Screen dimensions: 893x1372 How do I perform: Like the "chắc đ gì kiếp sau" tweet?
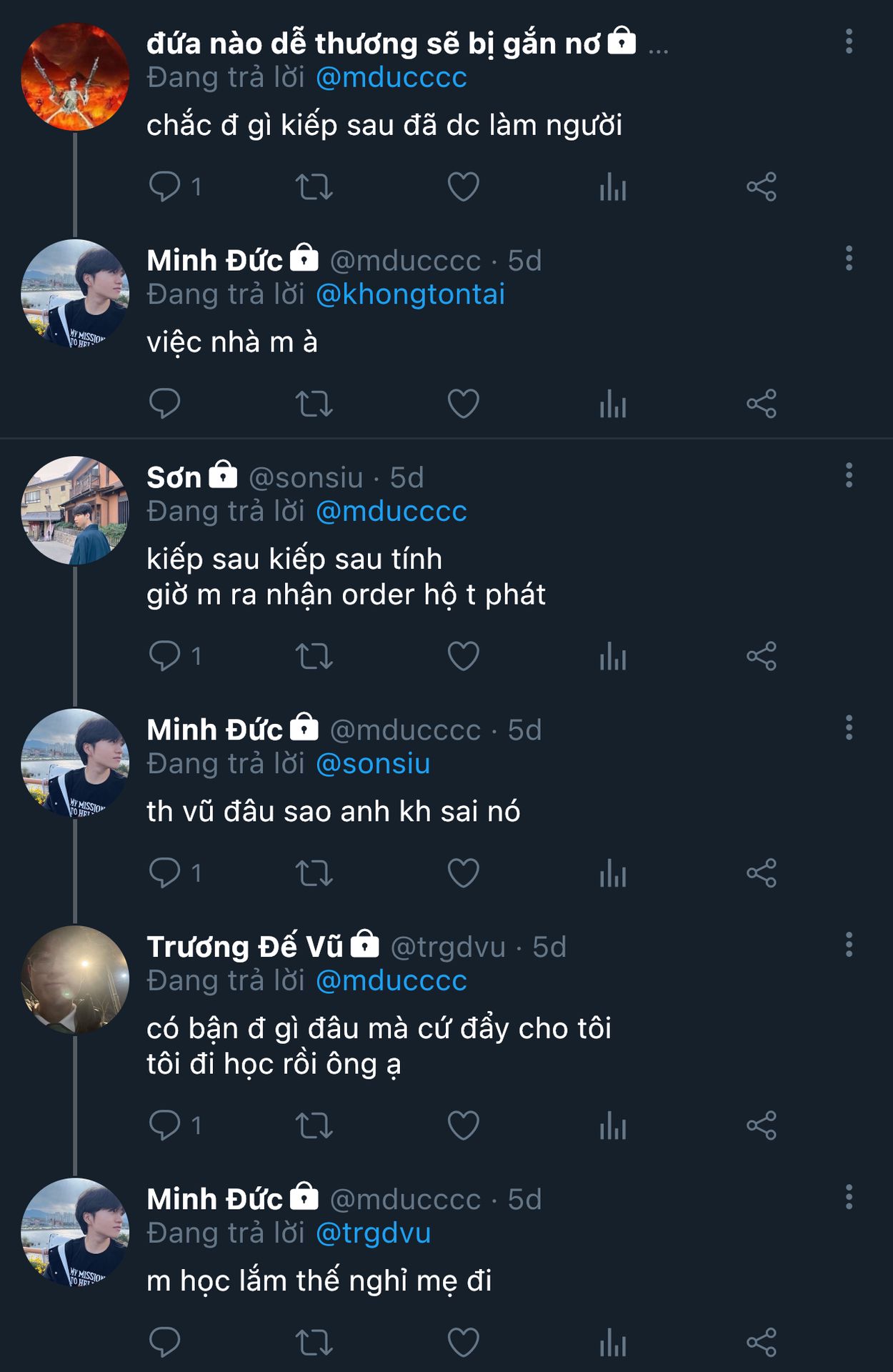pyautogui.click(x=463, y=187)
